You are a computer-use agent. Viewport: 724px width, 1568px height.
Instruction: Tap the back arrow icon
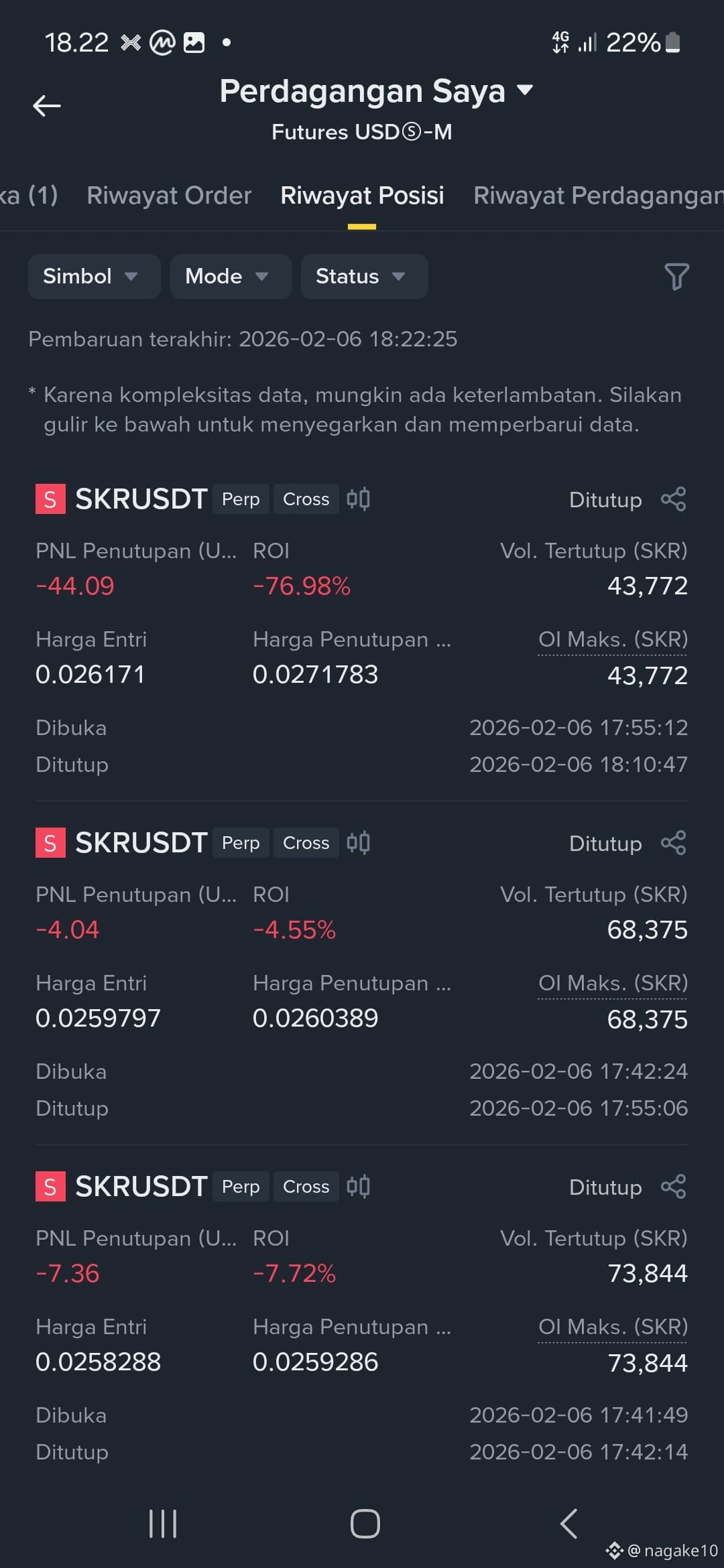pyautogui.click(x=47, y=106)
